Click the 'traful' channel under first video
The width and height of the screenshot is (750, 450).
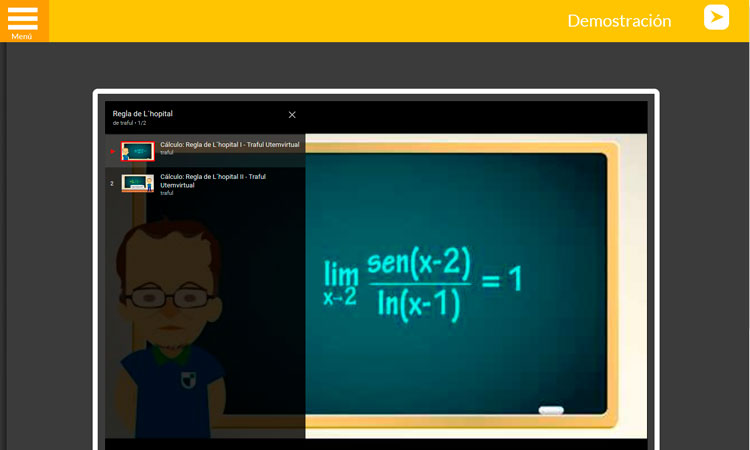pyautogui.click(x=167, y=153)
